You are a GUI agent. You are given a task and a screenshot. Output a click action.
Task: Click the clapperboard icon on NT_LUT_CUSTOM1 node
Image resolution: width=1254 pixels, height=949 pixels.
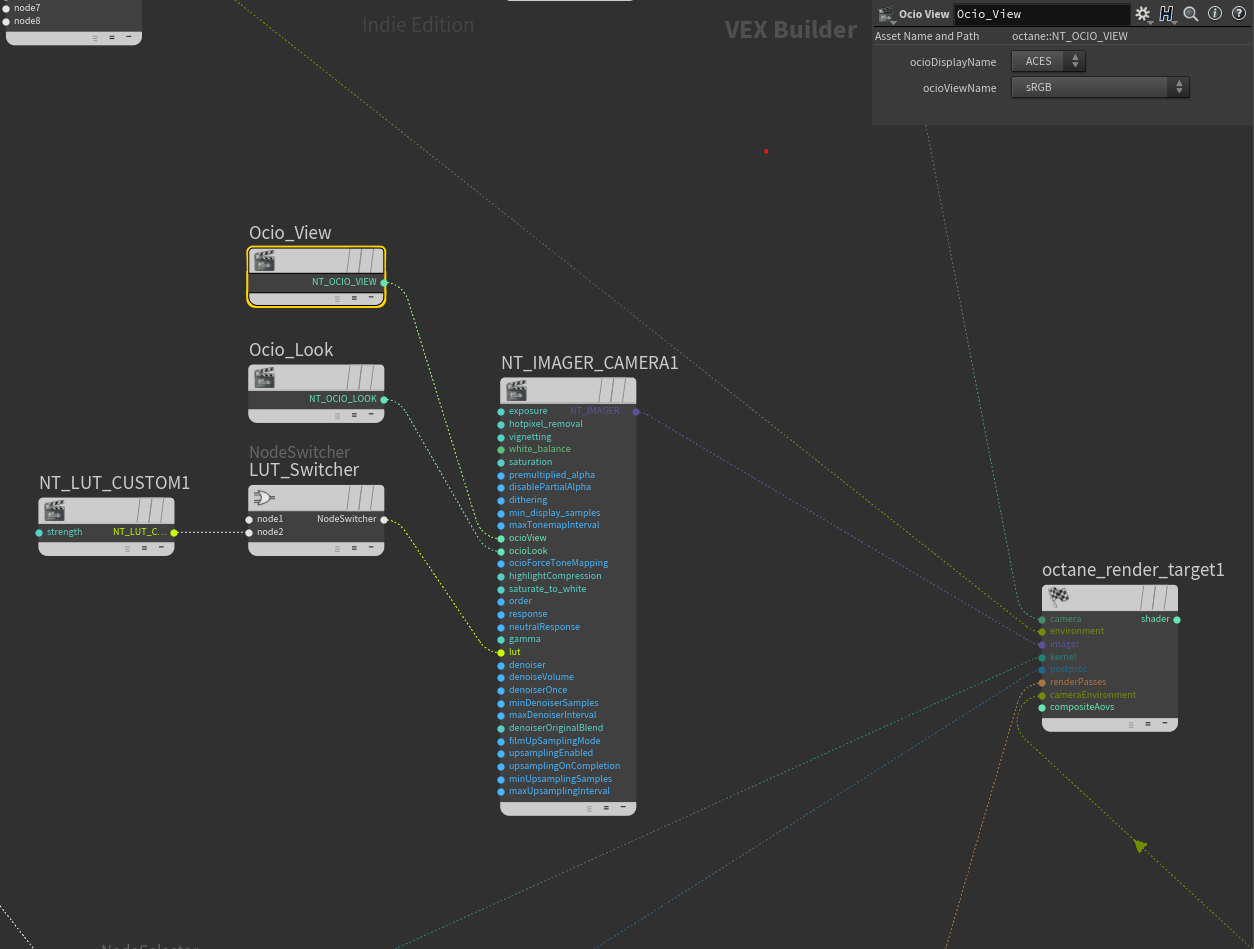click(54, 511)
